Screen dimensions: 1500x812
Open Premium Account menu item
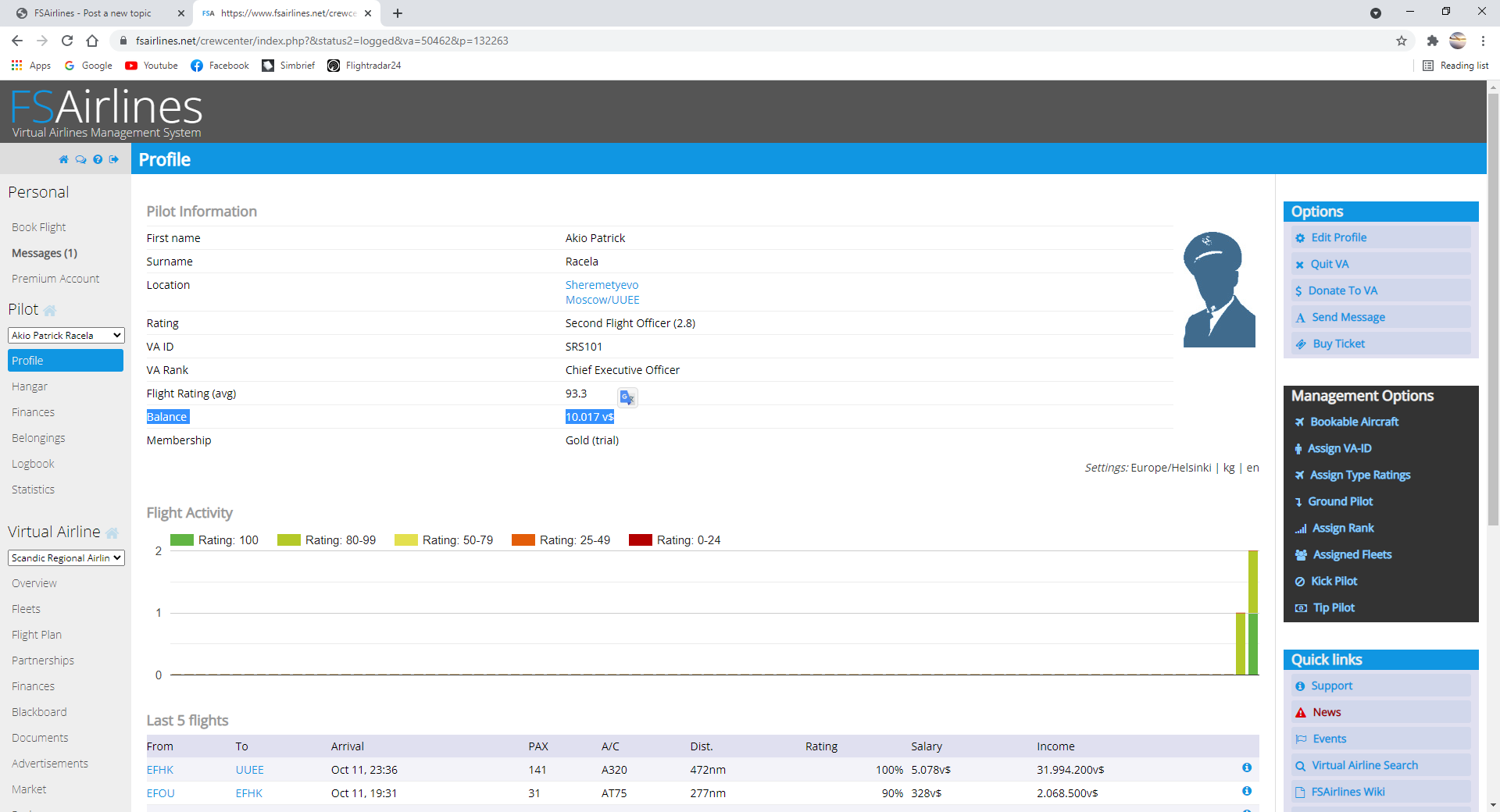pyautogui.click(x=55, y=279)
